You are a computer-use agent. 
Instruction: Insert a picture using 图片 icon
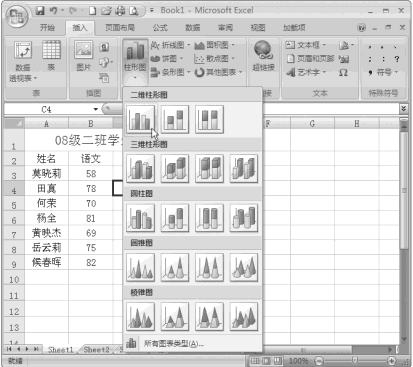pyautogui.click(x=83, y=56)
